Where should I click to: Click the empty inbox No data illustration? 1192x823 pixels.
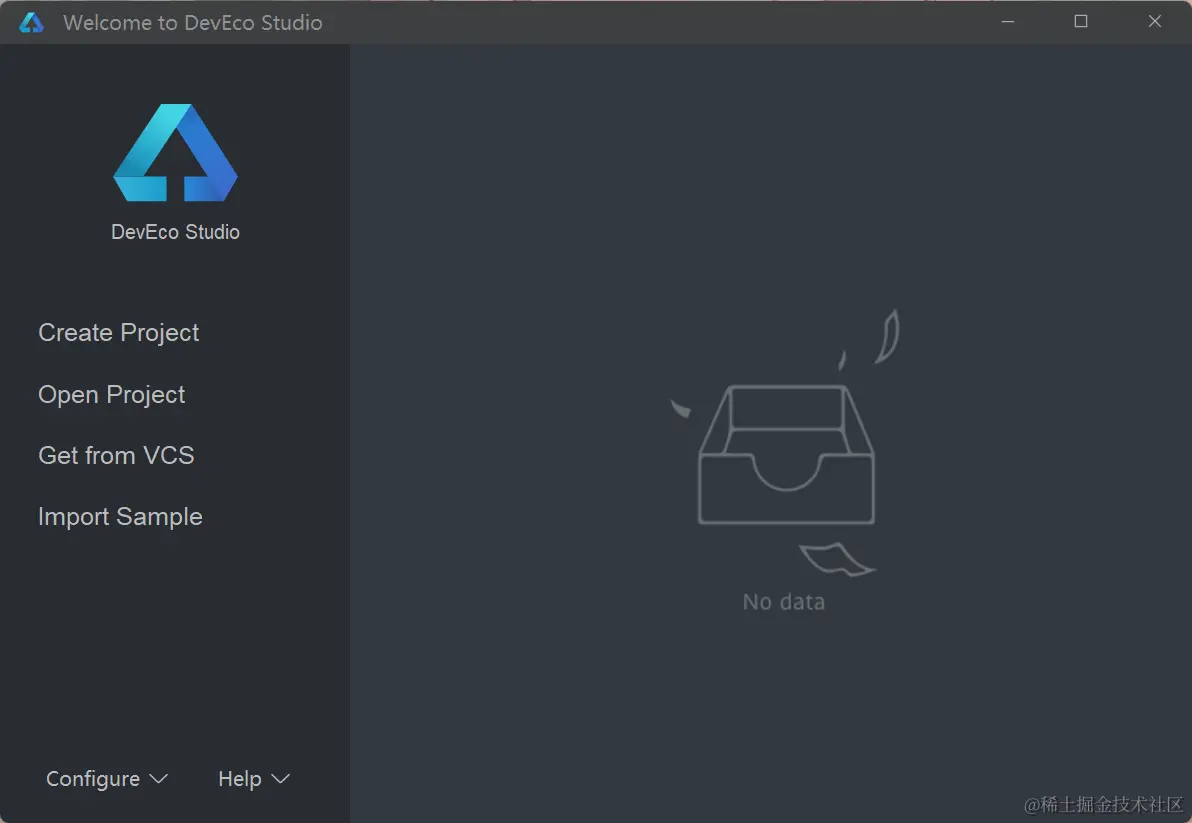pyautogui.click(x=785, y=442)
